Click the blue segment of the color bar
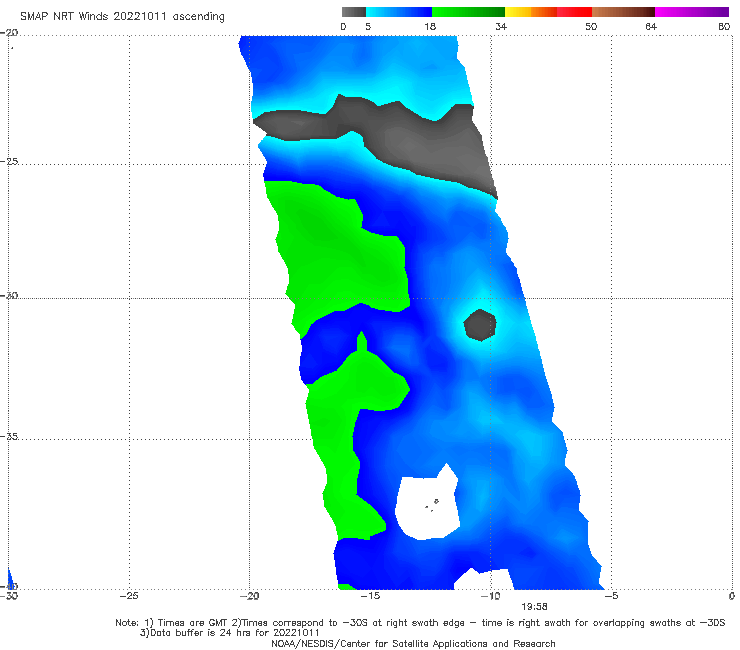Image resolution: width=740 pixels, height=650 pixels. [399, 12]
